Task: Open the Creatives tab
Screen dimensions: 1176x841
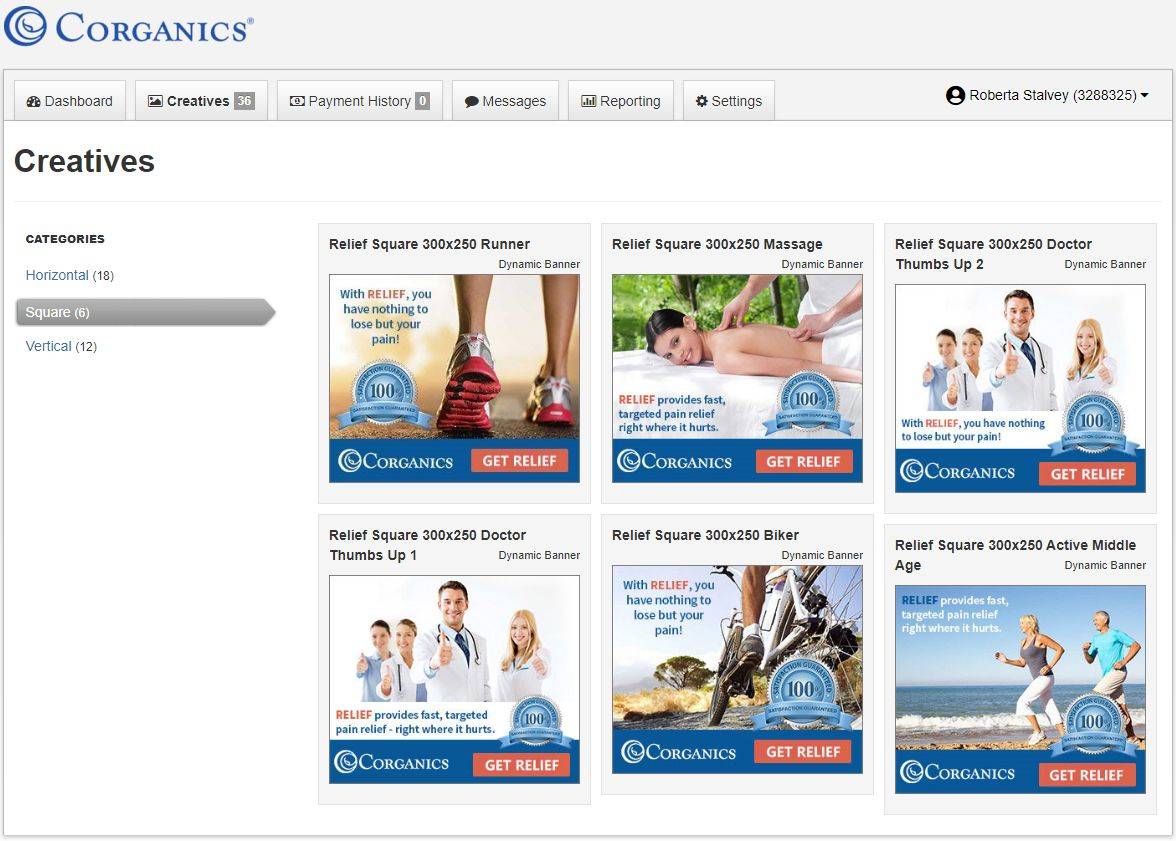Action: pos(201,101)
